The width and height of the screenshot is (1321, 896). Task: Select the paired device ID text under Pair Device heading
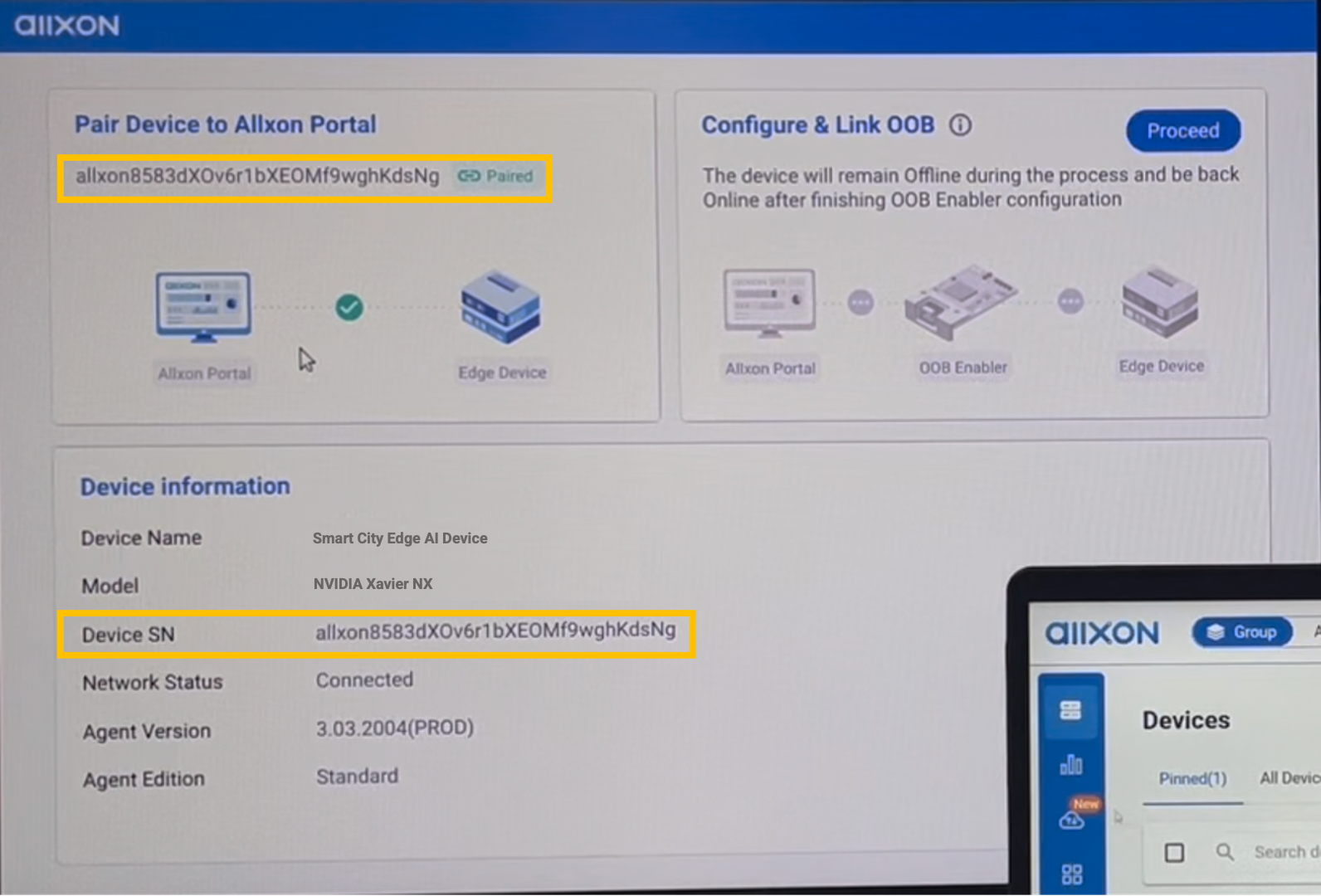[x=257, y=176]
